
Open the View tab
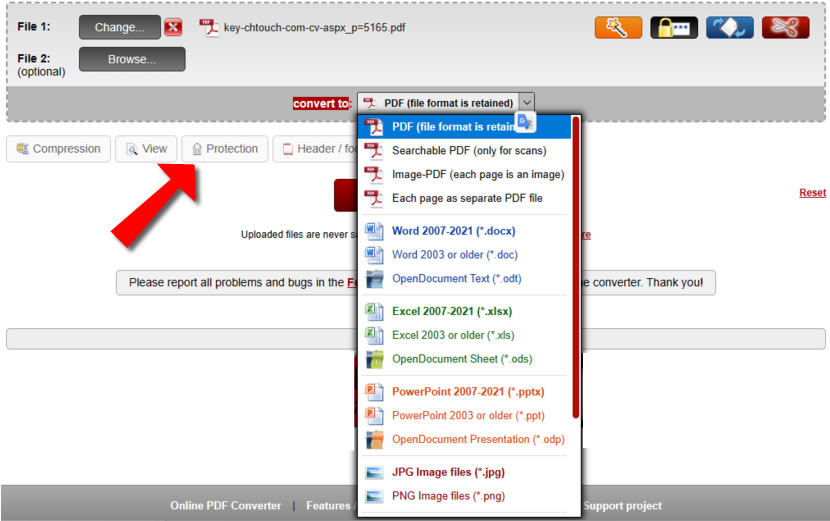(146, 149)
